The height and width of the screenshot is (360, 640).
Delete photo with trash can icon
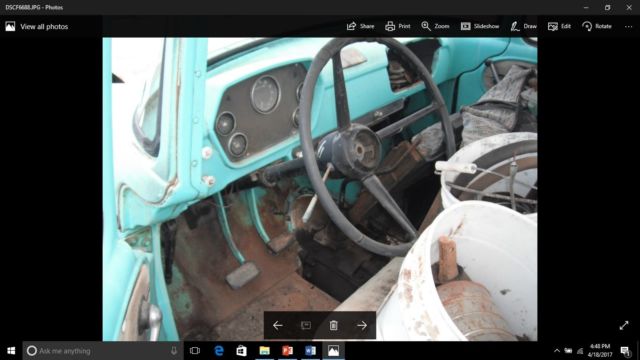tap(333, 325)
